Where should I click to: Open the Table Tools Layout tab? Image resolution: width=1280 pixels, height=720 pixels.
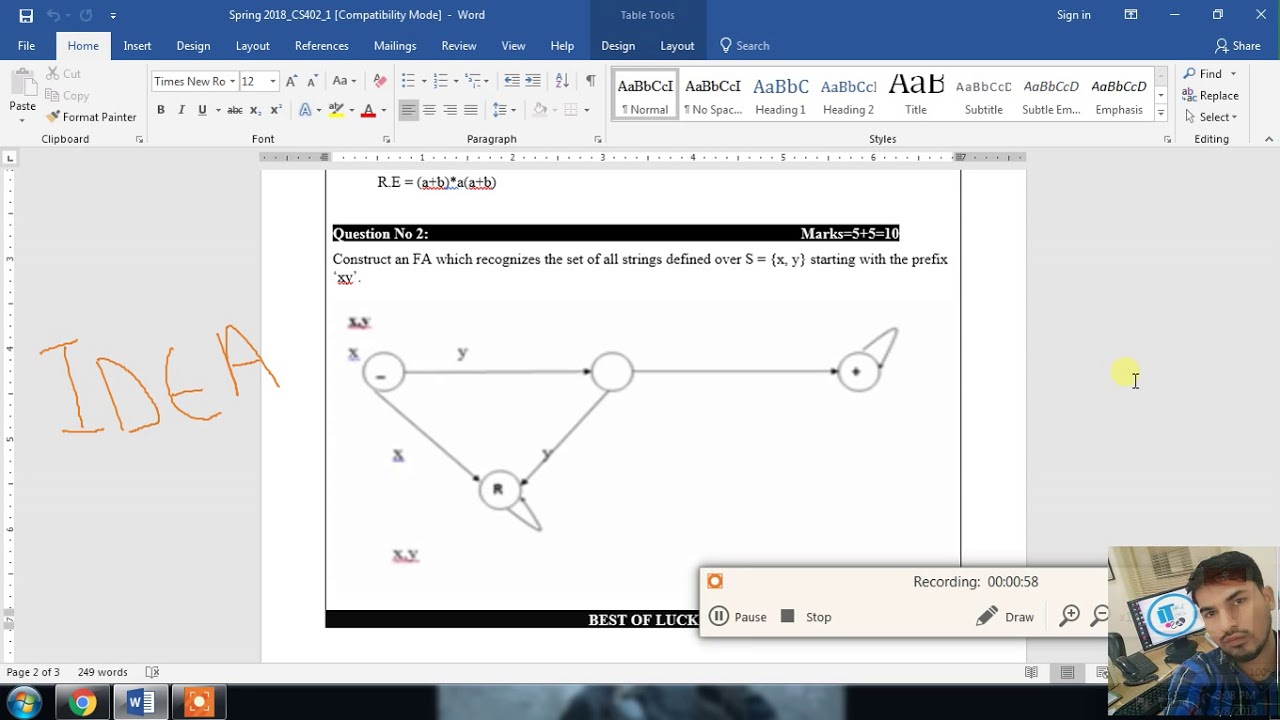coord(677,45)
